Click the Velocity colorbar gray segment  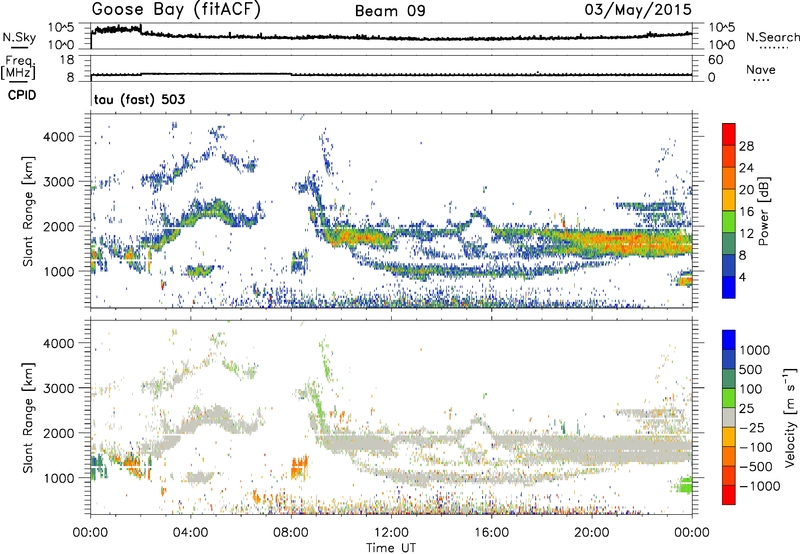pos(729,418)
